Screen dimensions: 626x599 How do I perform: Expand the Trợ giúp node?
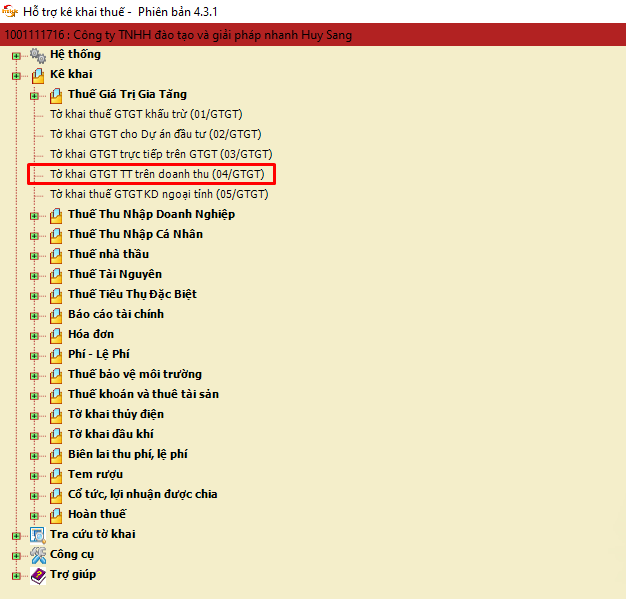coord(16,576)
